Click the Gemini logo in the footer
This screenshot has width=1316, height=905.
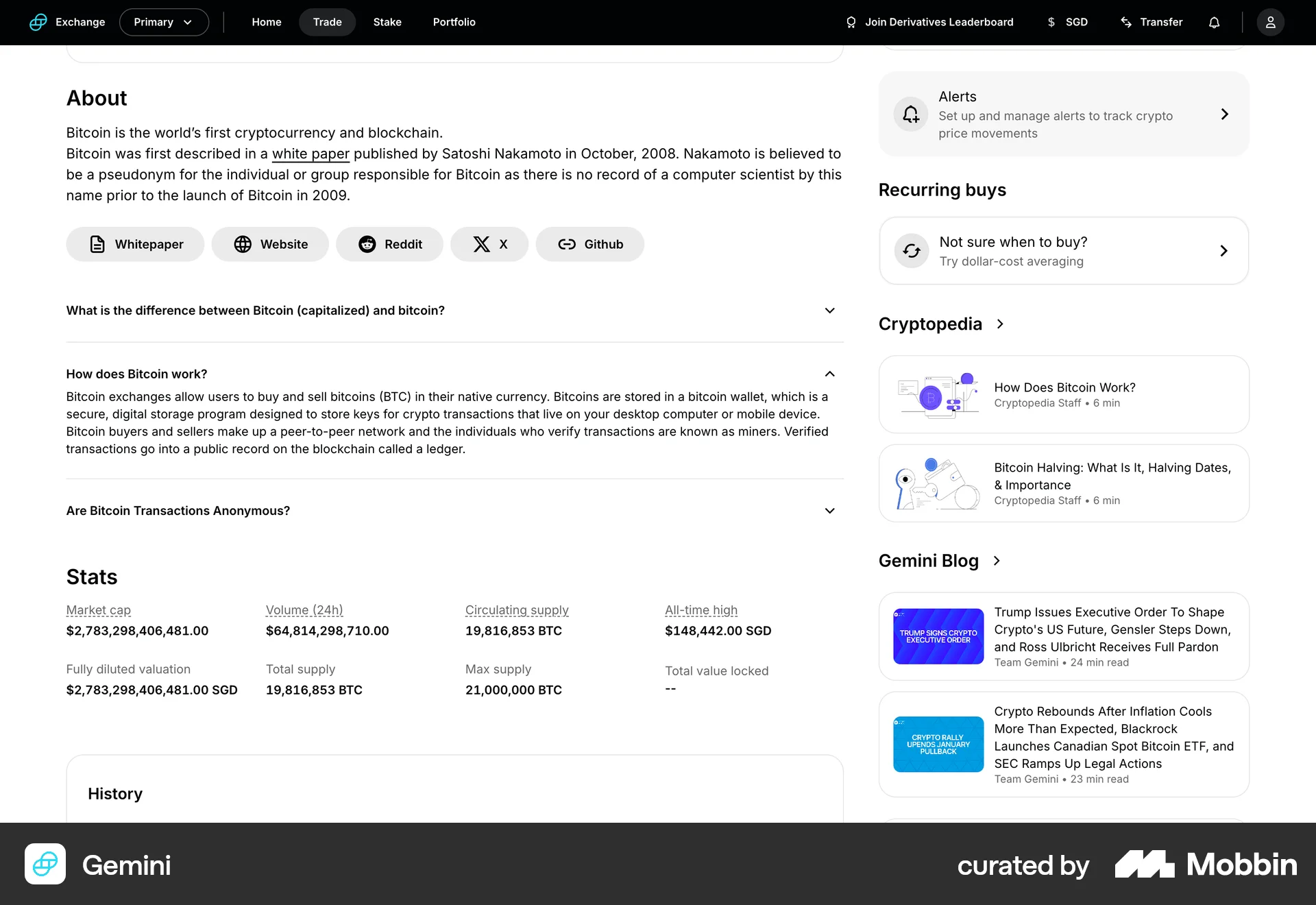coord(45,865)
